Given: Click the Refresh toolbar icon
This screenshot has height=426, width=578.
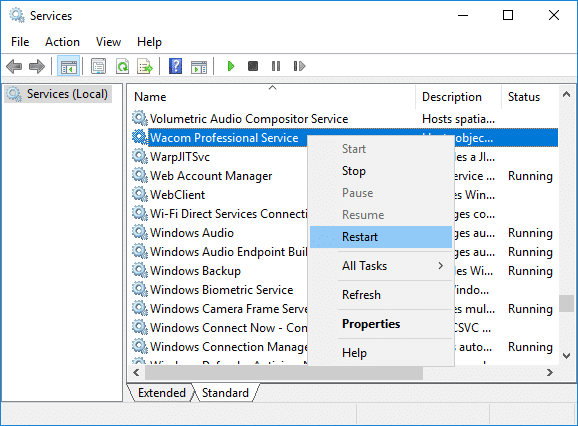Looking at the screenshot, I should click(122, 67).
